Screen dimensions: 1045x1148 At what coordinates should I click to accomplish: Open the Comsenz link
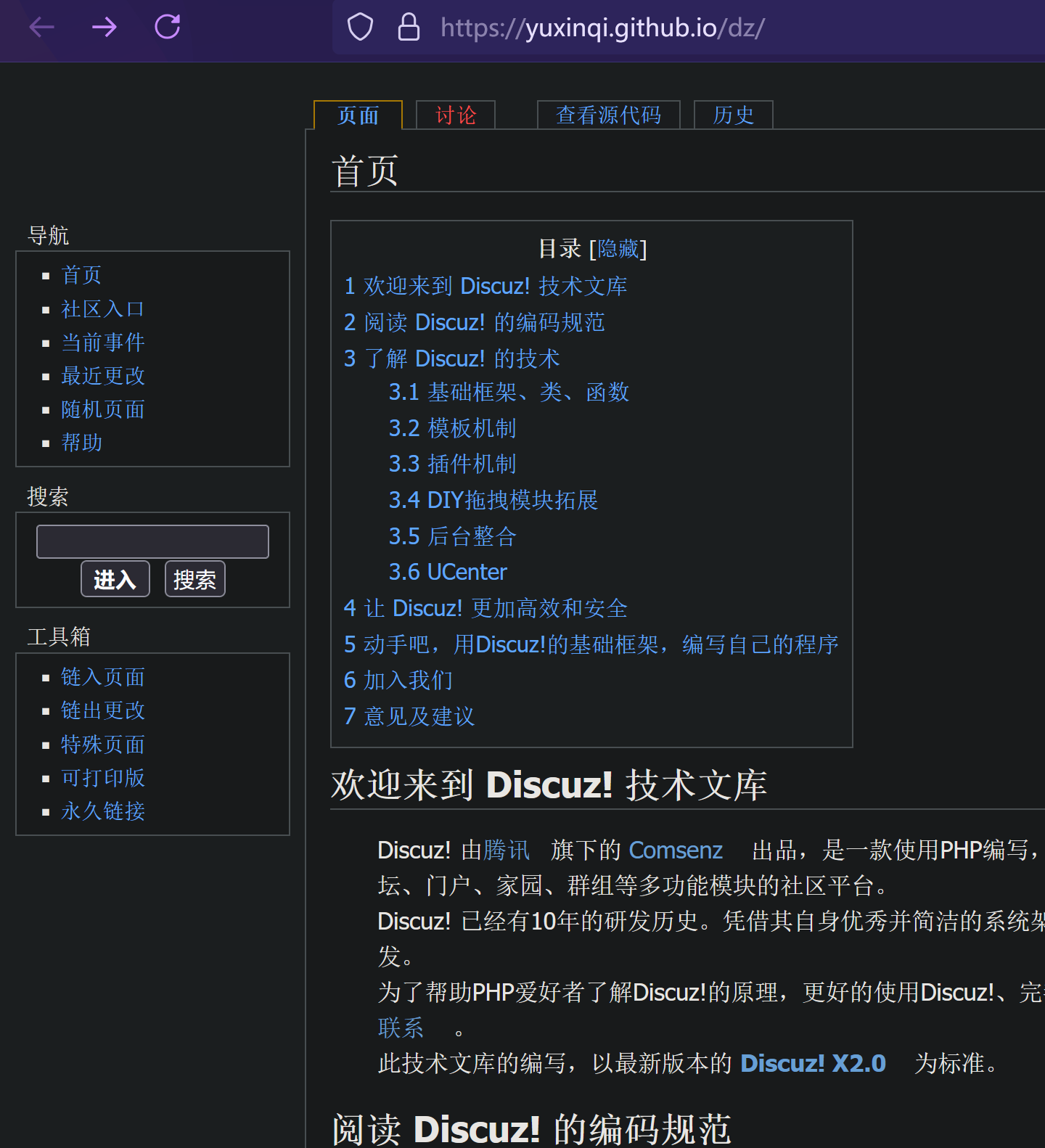coord(676,850)
